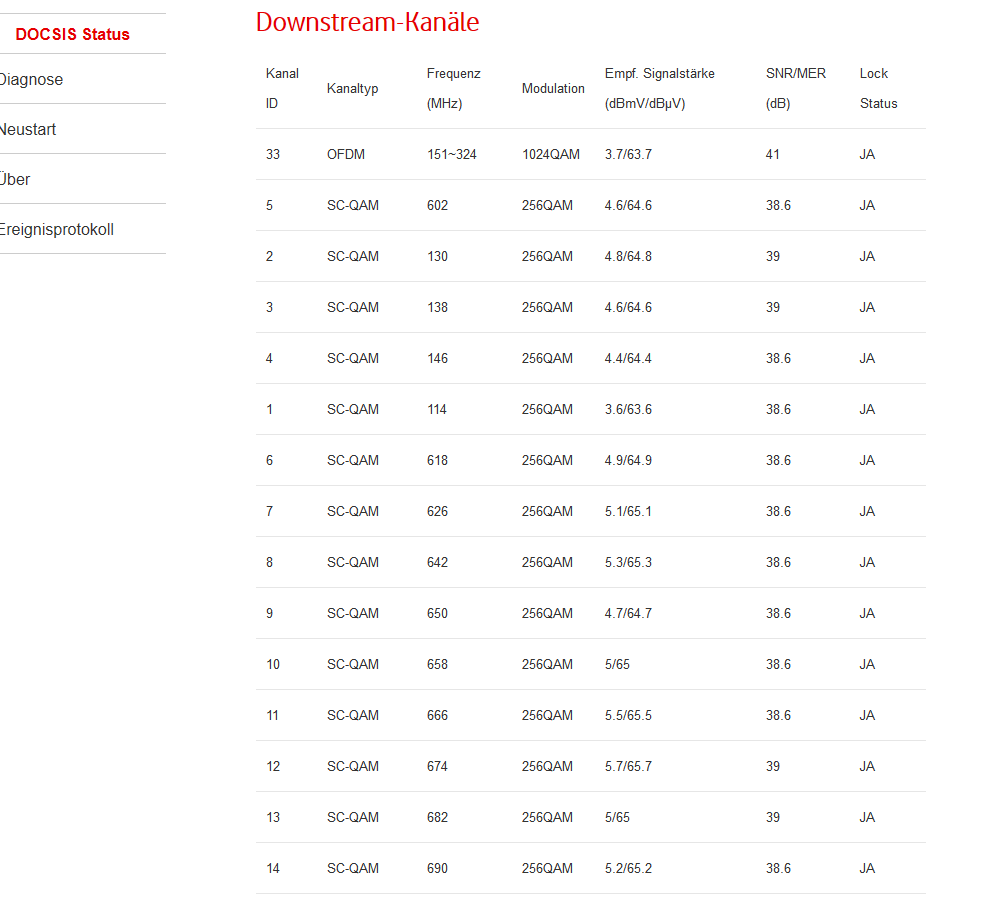Click the frequency 130 cell
Viewport: 997px width, 902px height.
(437, 256)
